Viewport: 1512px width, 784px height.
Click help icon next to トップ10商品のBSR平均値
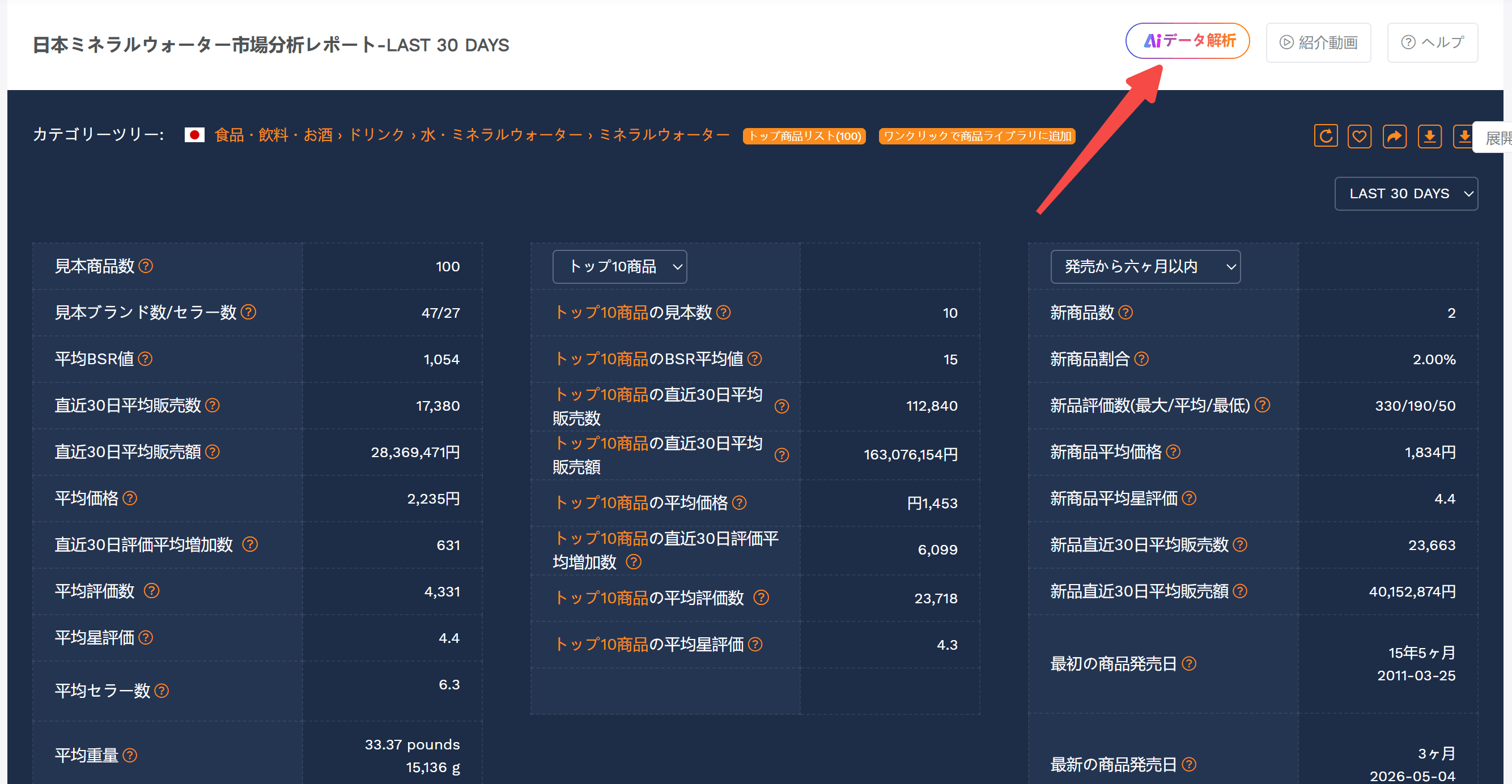[x=755, y=359]
